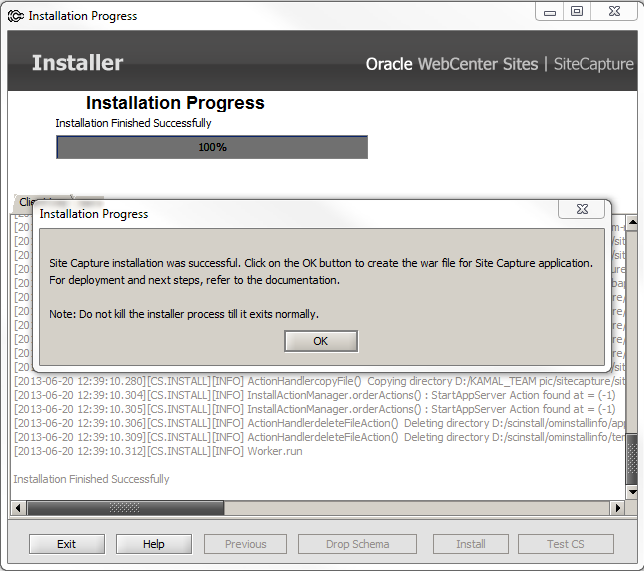Click the log line at 12:39:10.304
The image size is (644, 571).
[x=315, y=395]
